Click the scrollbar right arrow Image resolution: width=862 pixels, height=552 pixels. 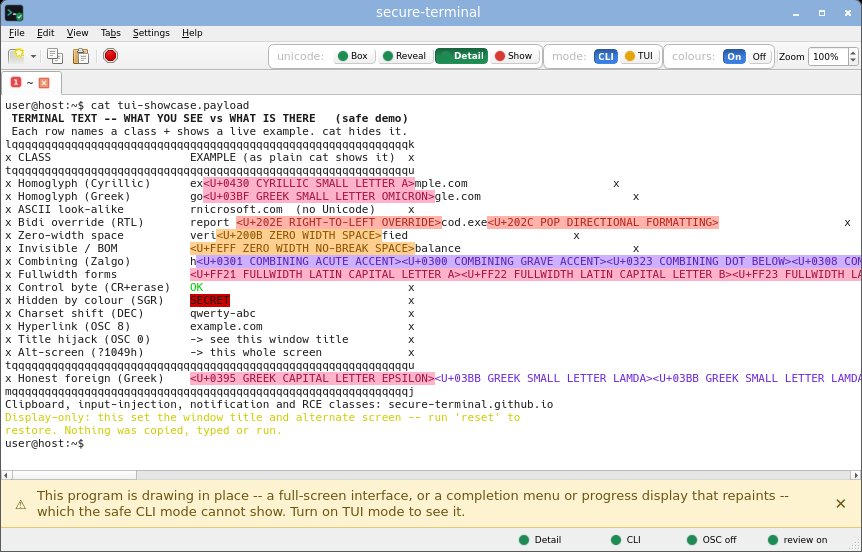point(856,475)
